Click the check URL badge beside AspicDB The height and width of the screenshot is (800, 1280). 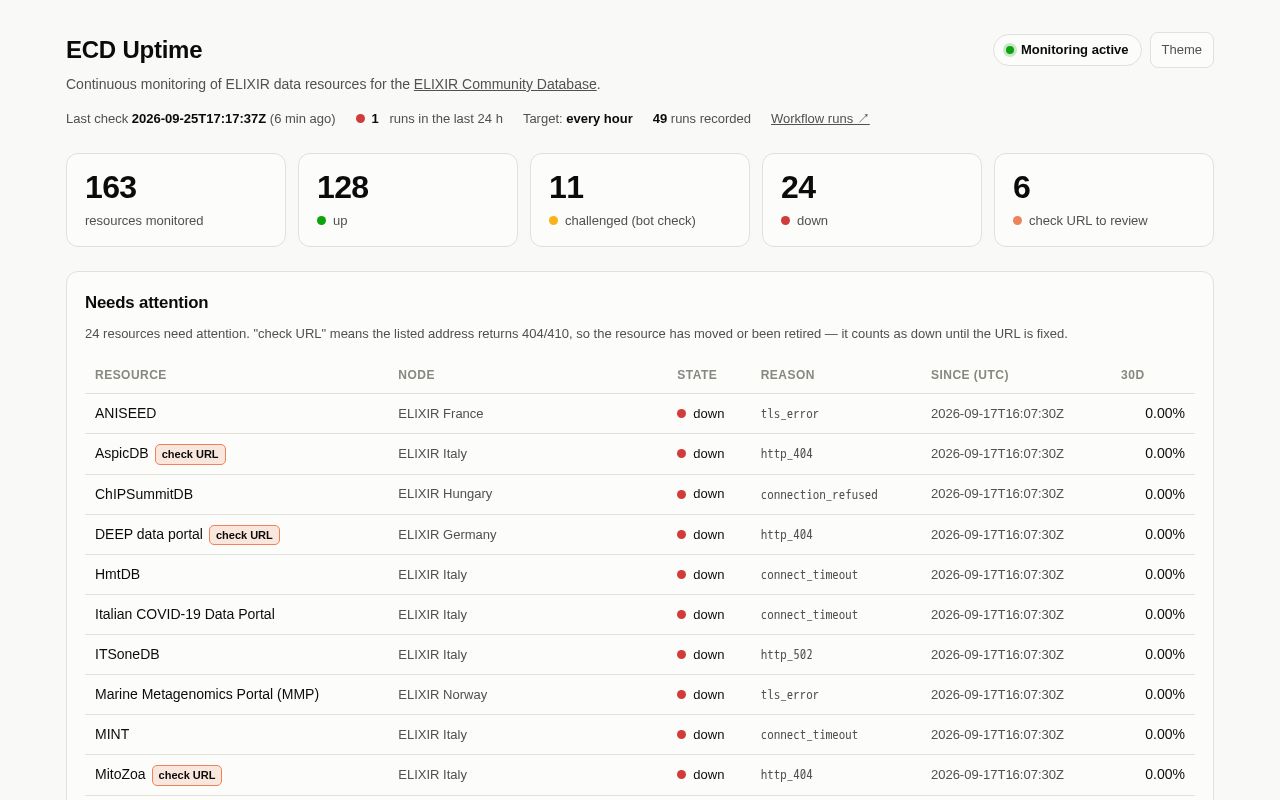[x=190, y=454]
